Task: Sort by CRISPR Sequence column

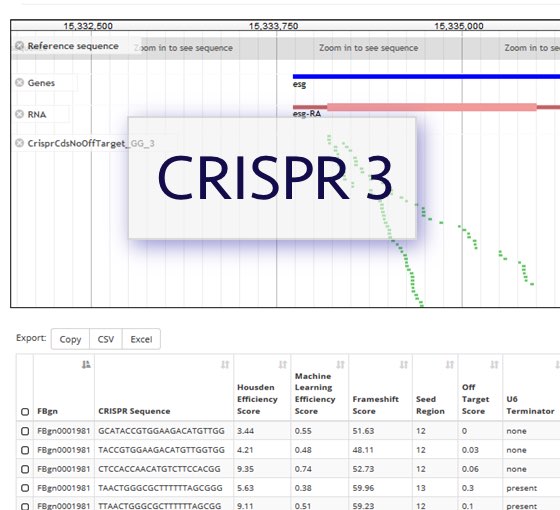Action: [x=225, y=365]
